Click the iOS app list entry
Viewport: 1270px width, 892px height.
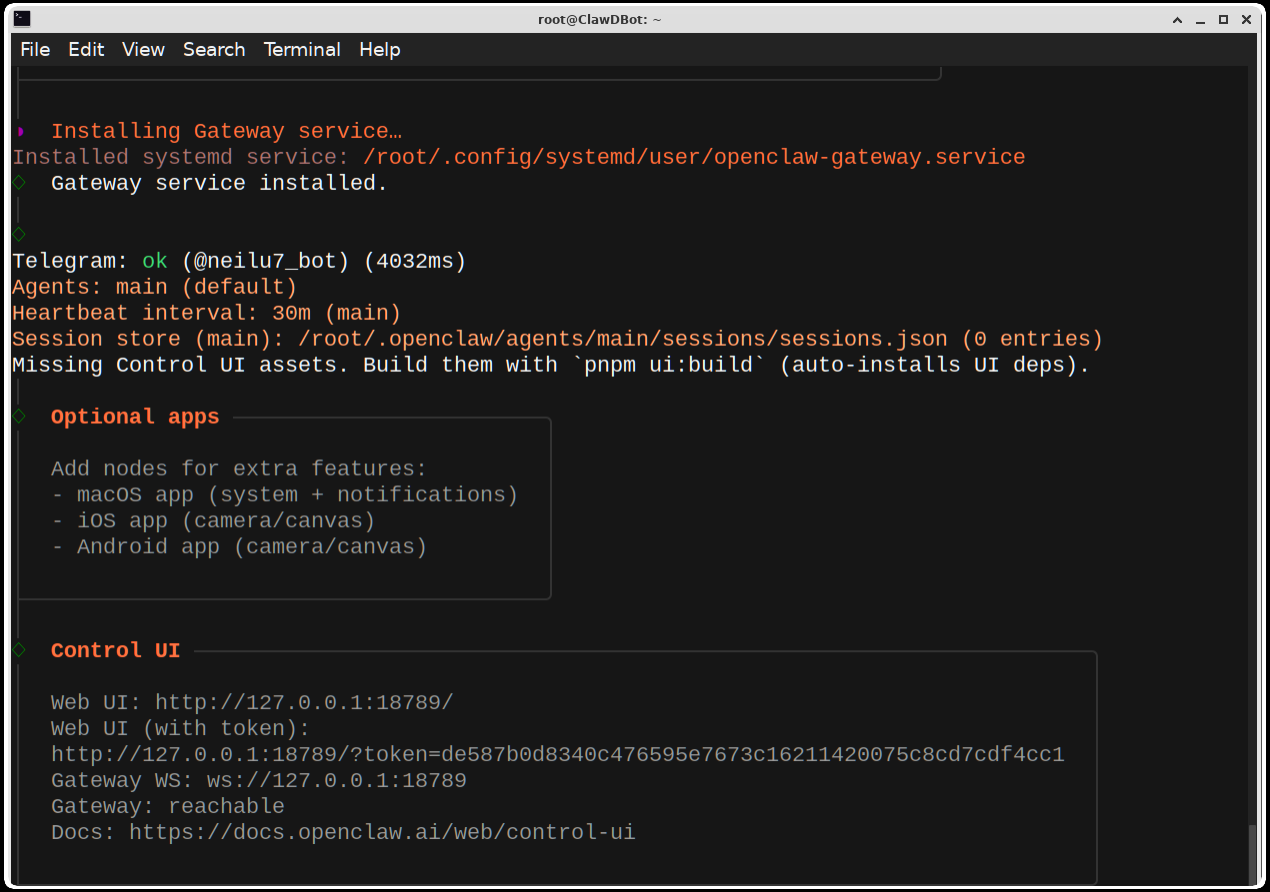213,521
